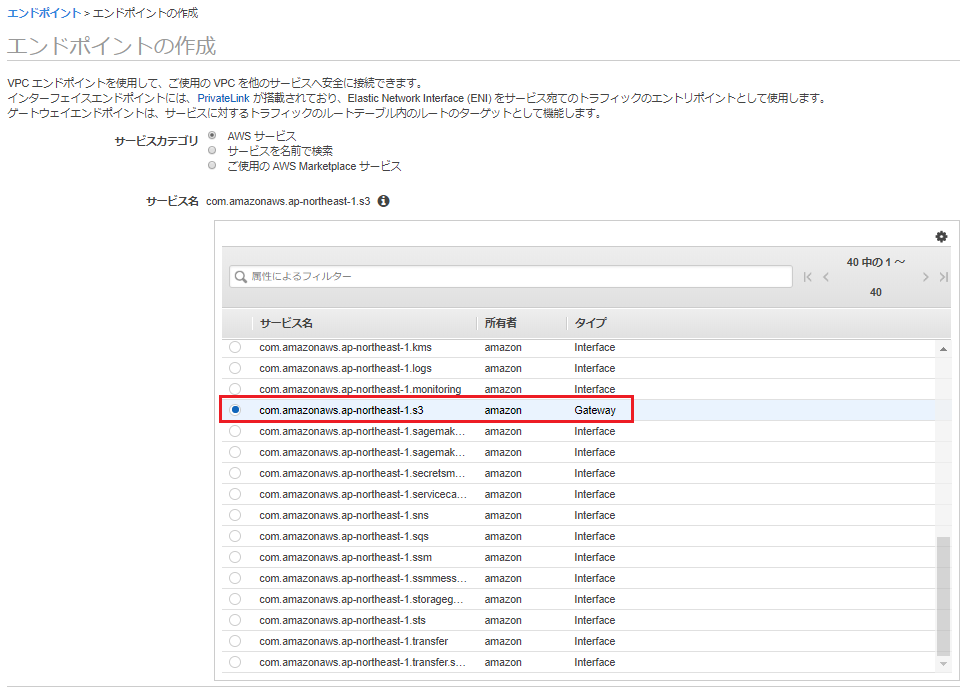Sort by サービス名 column header
Viewport: 977px width, 696px height.
pos(286,323)
